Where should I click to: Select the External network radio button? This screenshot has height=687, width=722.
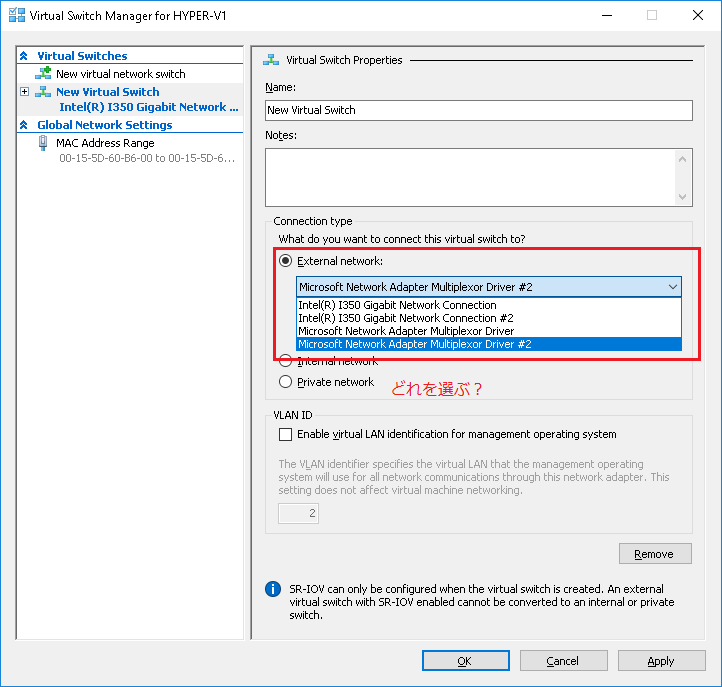pos(285,261)
